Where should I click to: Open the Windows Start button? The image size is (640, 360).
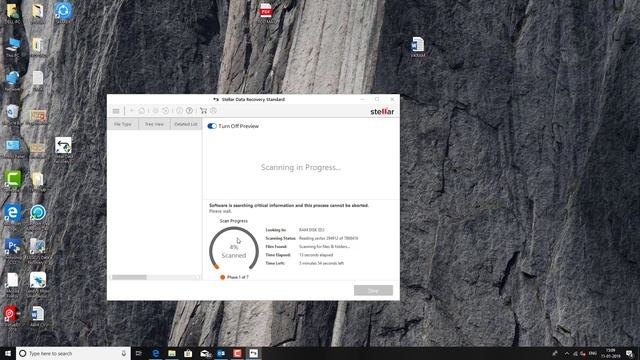8,353
